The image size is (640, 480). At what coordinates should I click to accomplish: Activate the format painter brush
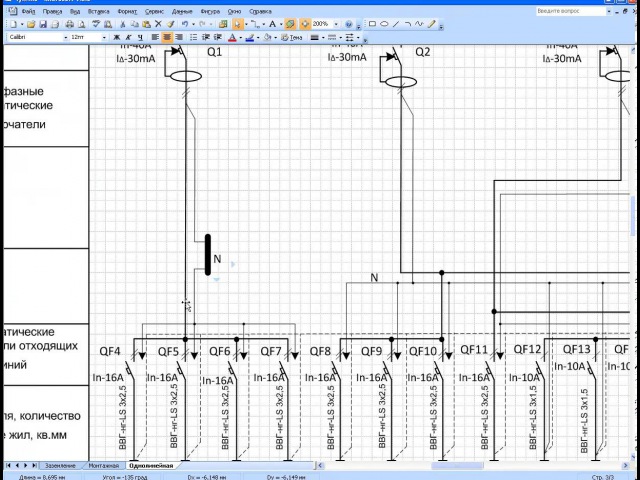tap(171, 24)
